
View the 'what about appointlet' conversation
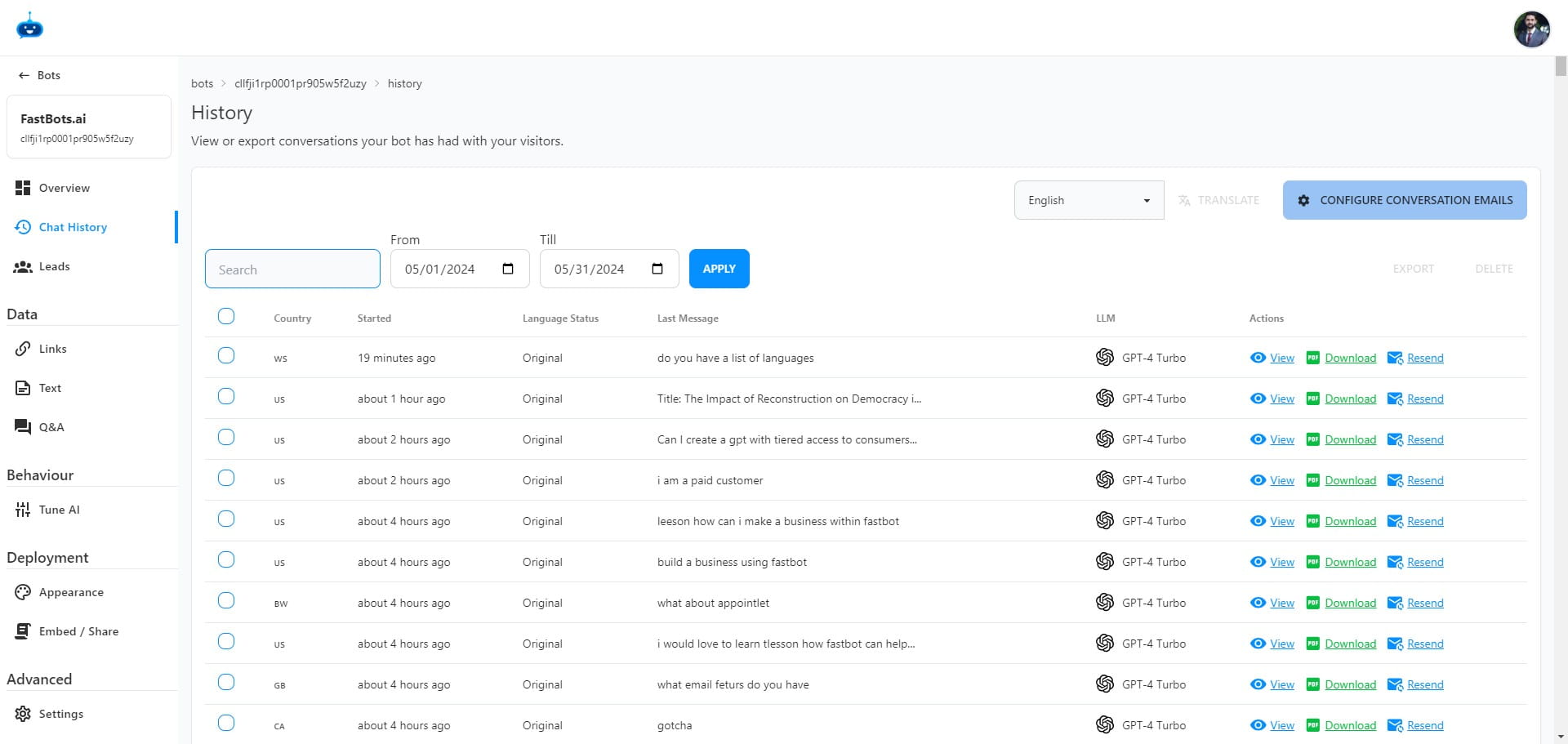click(x=1281, y=603)
